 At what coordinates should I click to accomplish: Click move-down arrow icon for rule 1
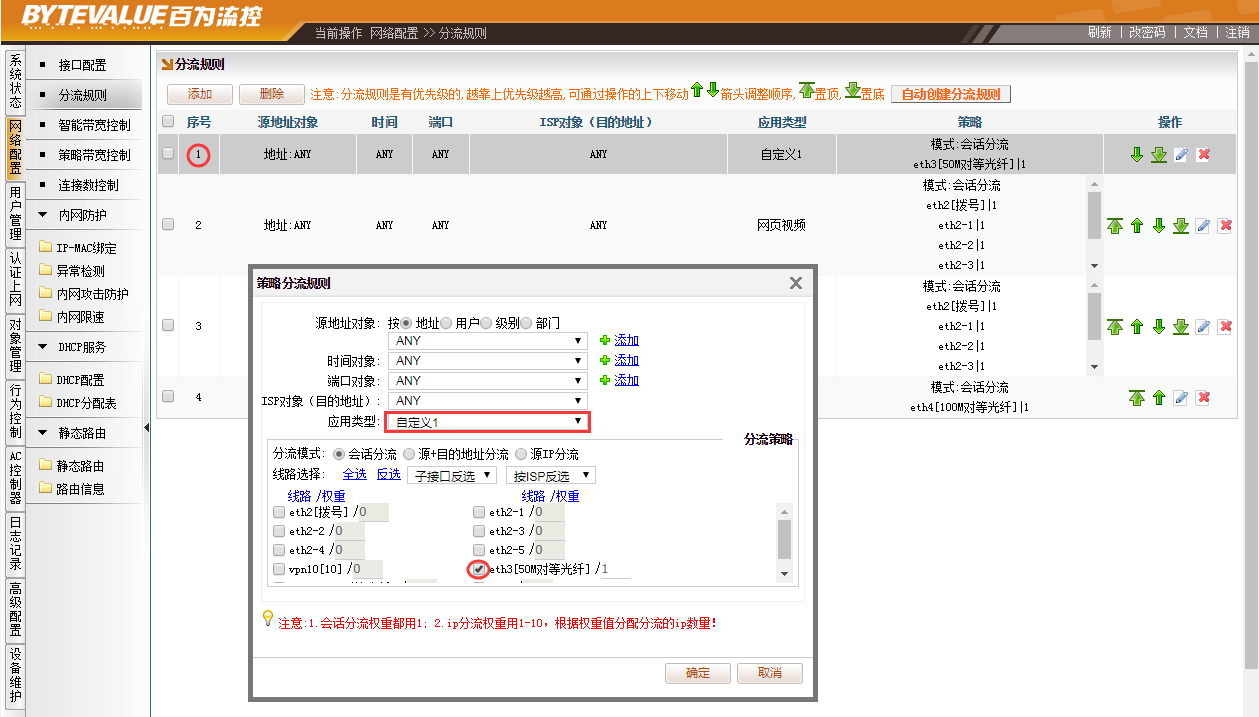[1136, 155]
